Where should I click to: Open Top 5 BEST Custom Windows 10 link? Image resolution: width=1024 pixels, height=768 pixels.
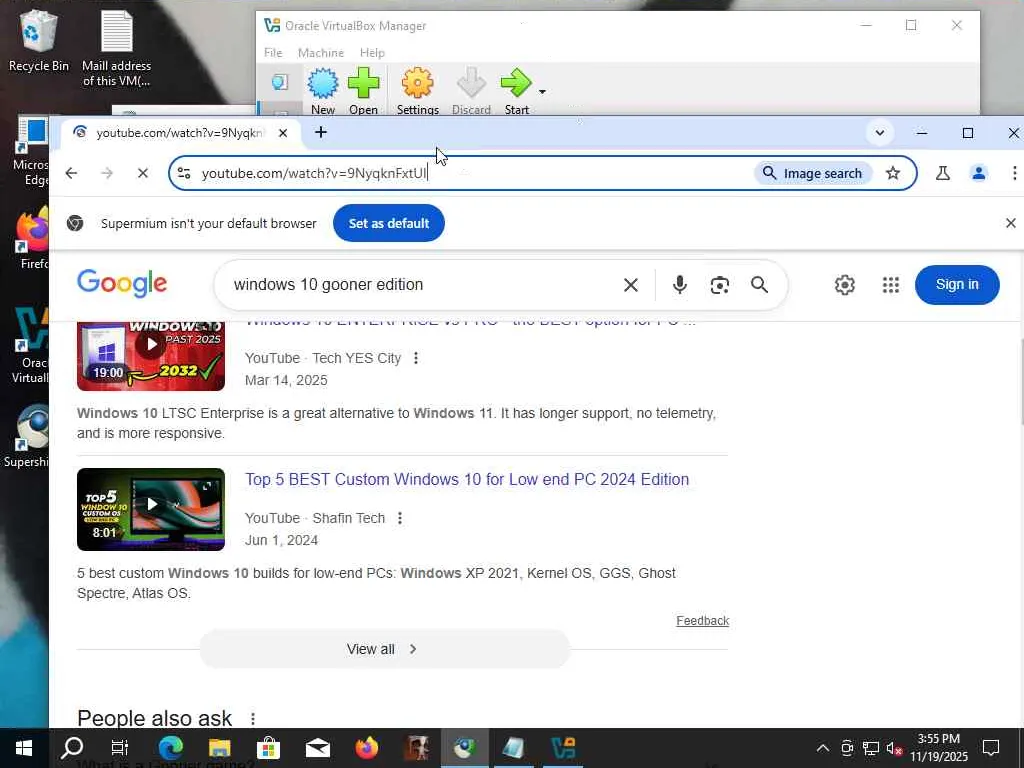467,479
